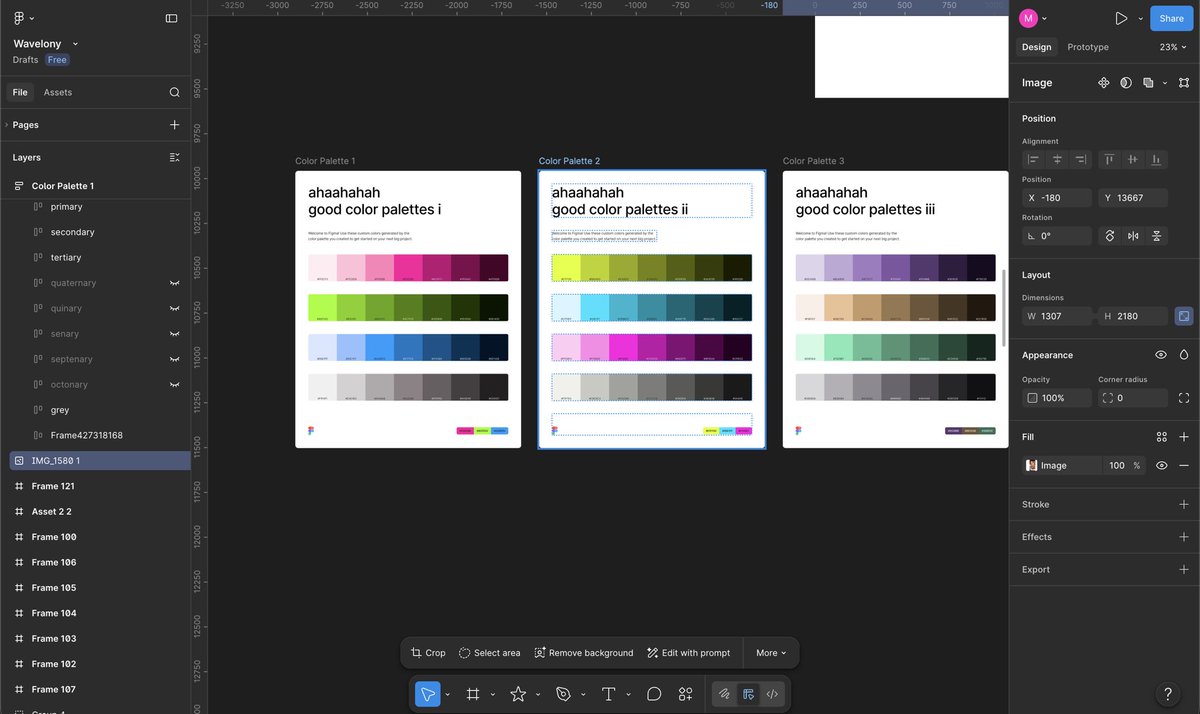Viewport: 1200px width, 714px height.
Task: Open fill styles grid icon
Action: point(1161,437)
